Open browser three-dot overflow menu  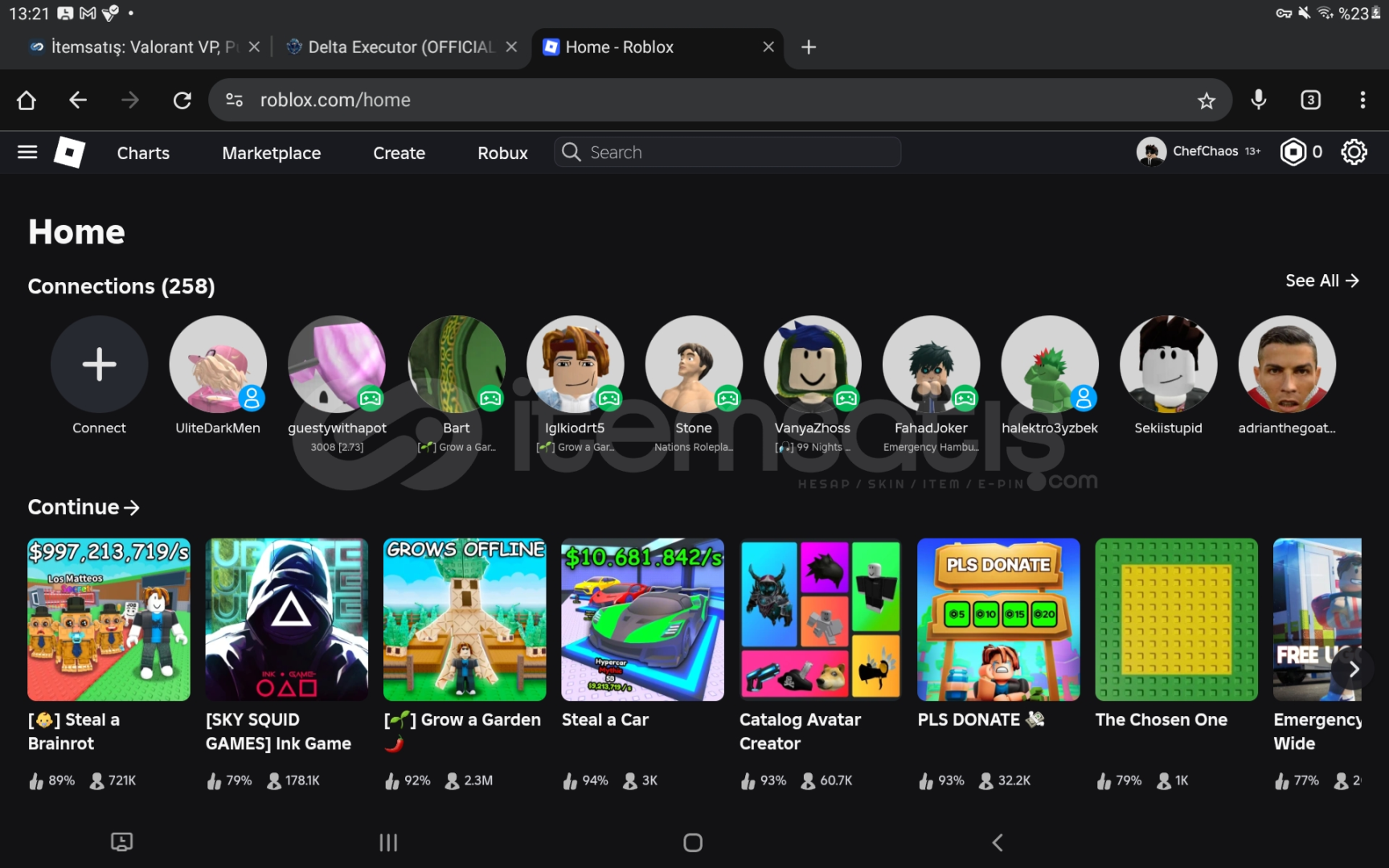coord(1362,100)
